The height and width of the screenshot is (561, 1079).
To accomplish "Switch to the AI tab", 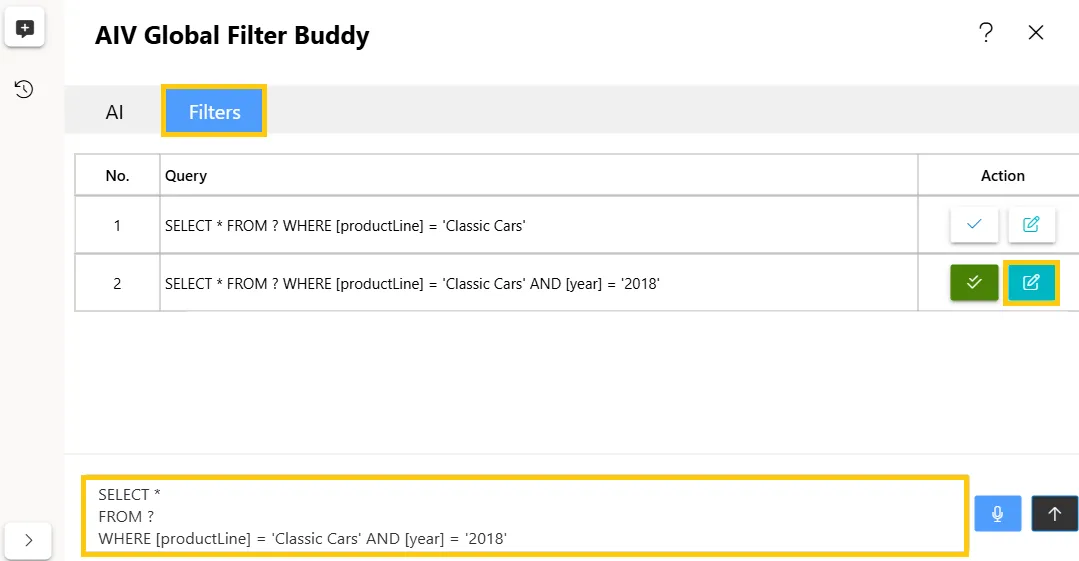I will pyautogui.click(x=114, y=112).
